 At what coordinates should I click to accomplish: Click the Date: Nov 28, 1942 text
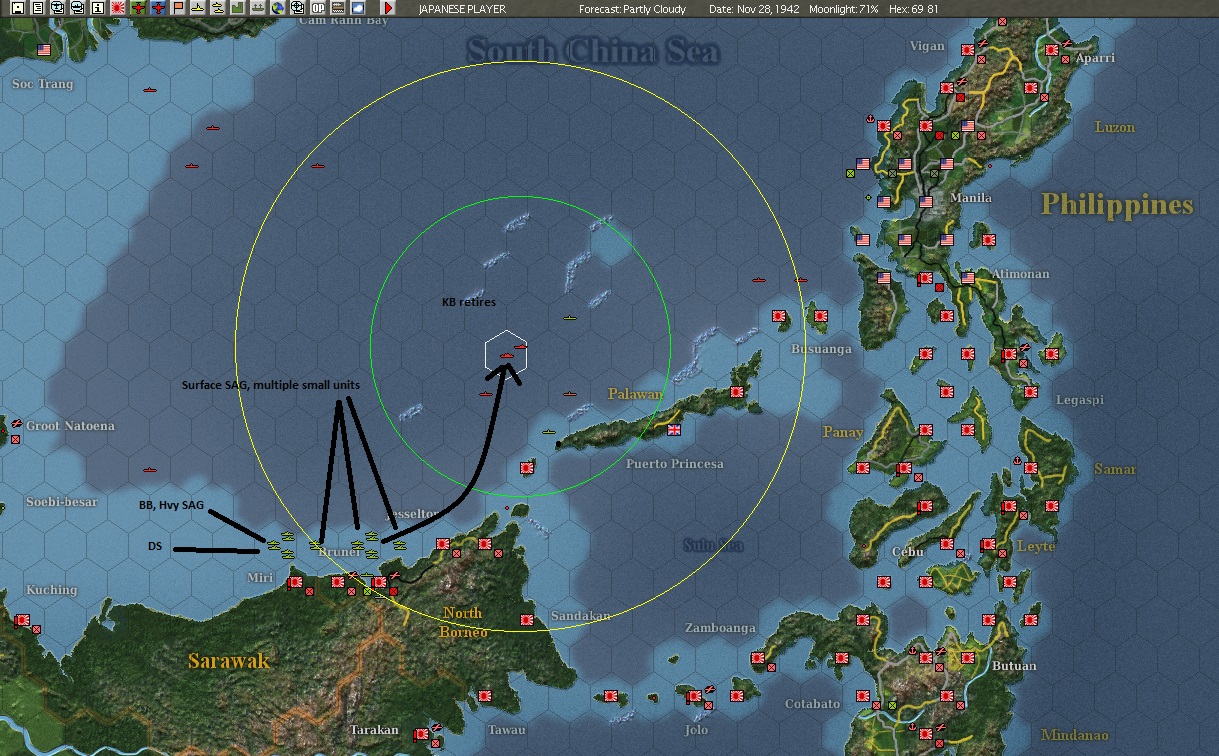(754, 9)
